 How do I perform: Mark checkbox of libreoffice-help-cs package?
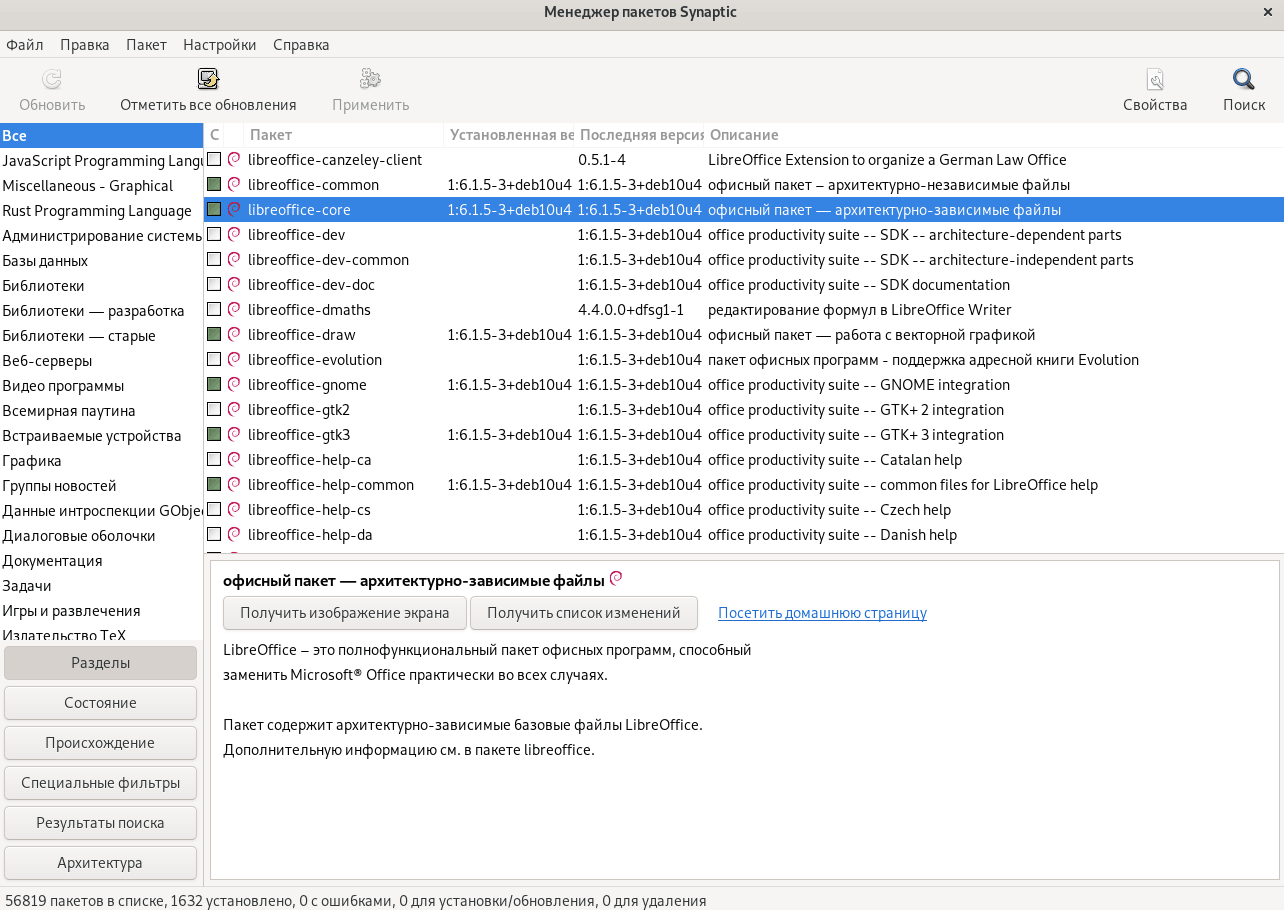point(214,510)
